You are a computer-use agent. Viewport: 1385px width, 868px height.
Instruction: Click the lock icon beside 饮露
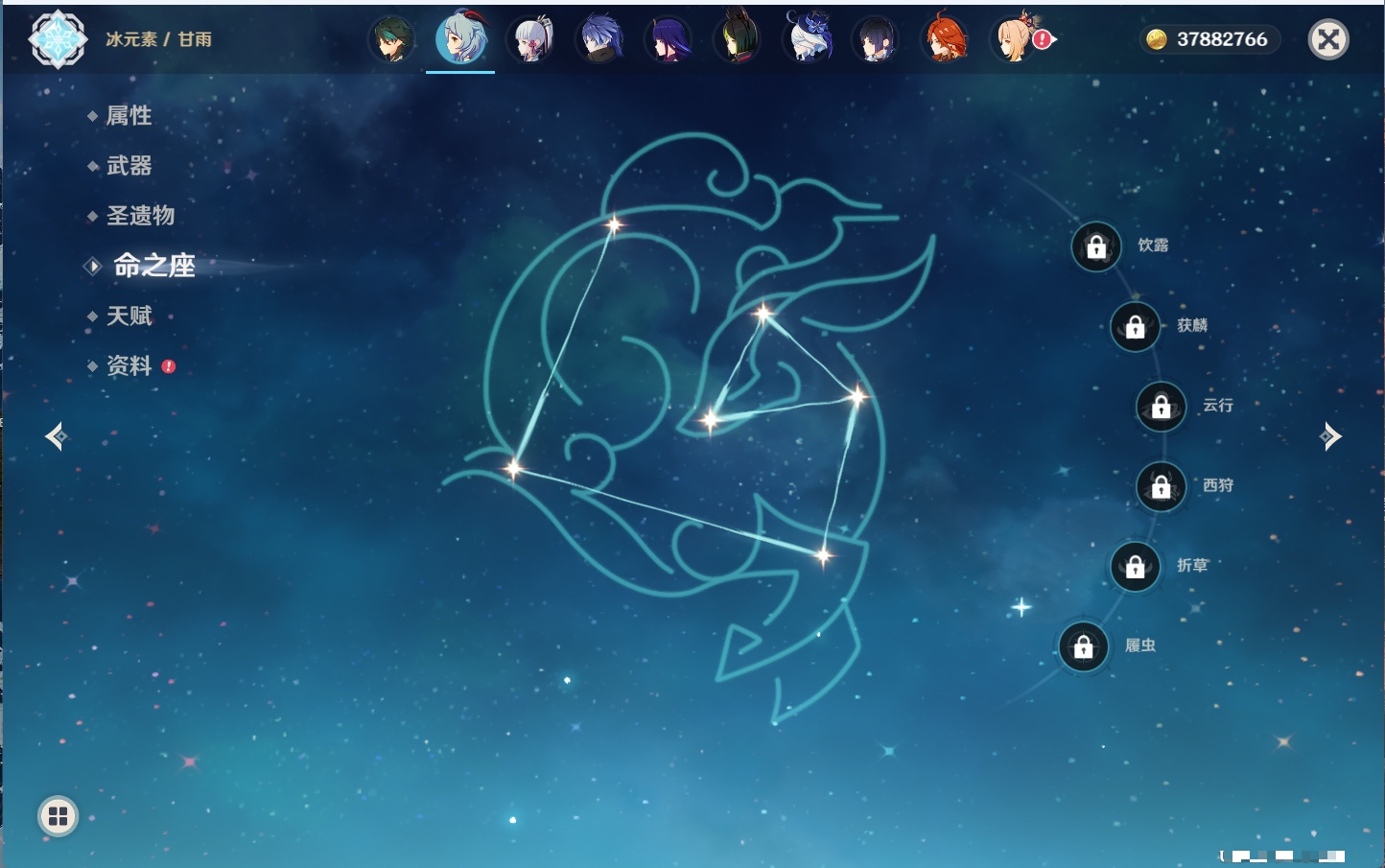1096,247
